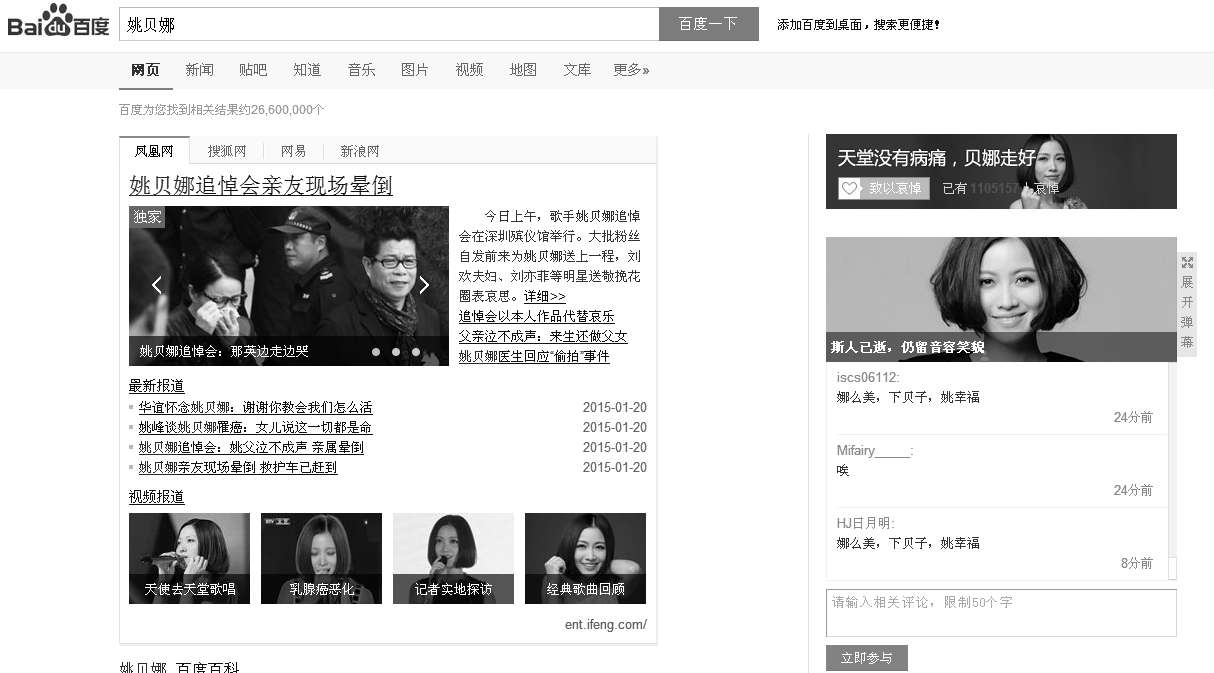Play video thumbnail 天使去天堂歌唱
Screen dimensions: 1214x673
click(x=189, y=558)
